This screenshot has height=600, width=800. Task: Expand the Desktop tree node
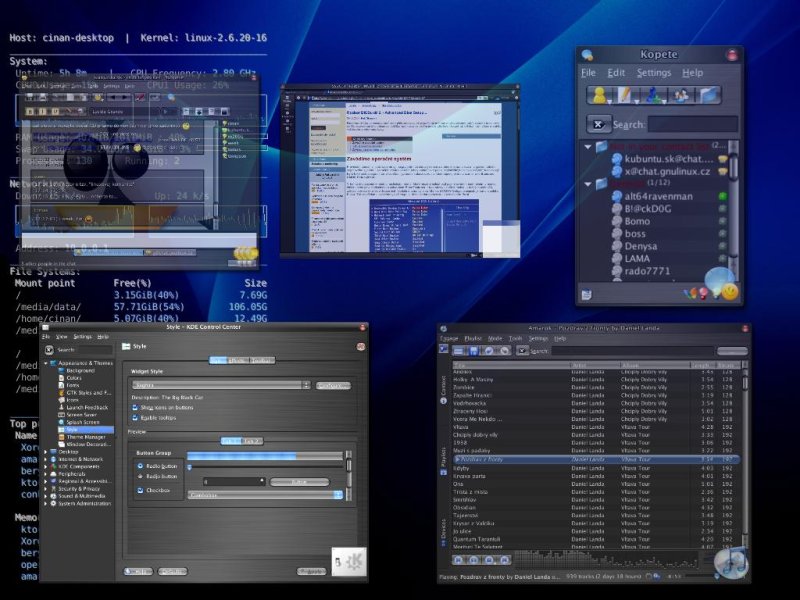click(46, 452)
